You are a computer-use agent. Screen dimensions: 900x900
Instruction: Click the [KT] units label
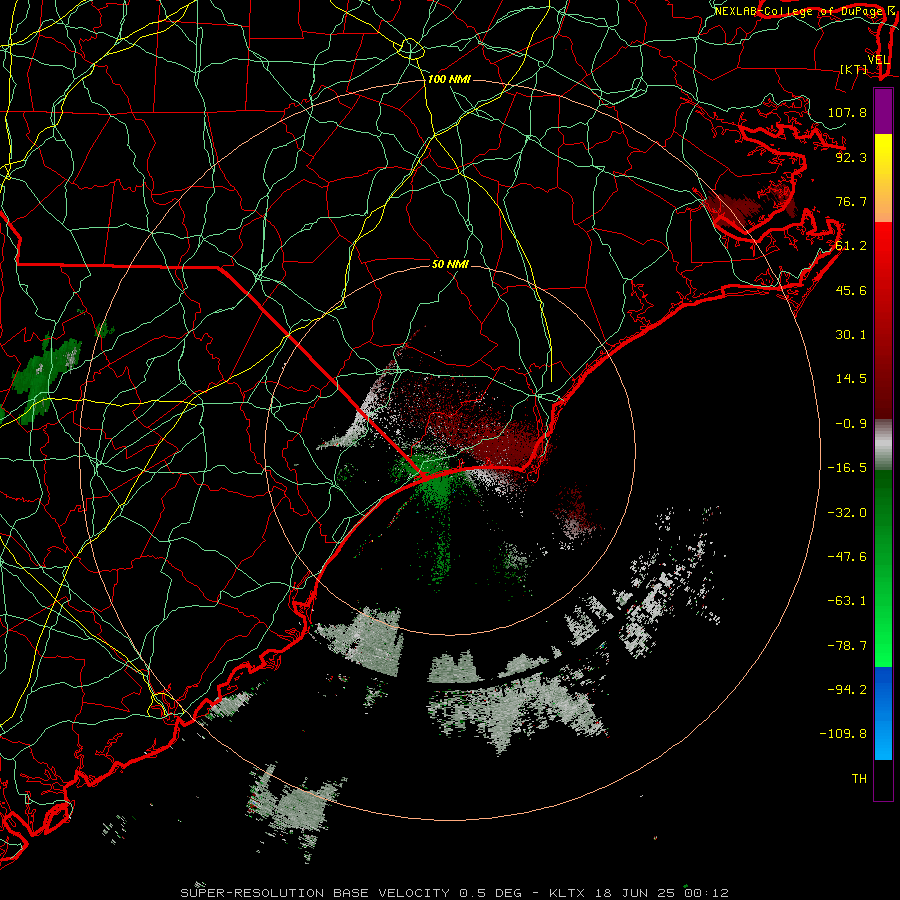coord(854,69)
